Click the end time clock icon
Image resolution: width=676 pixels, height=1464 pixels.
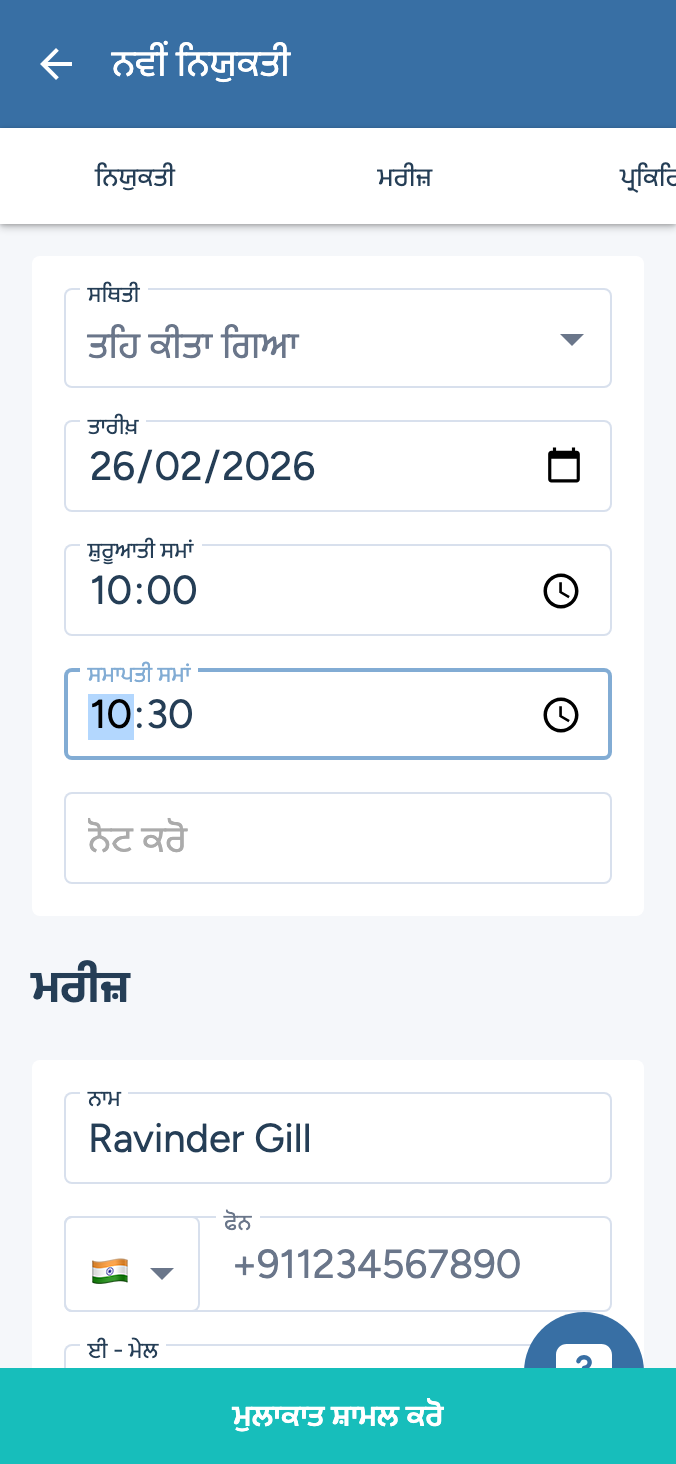click(x=560, y=715)
